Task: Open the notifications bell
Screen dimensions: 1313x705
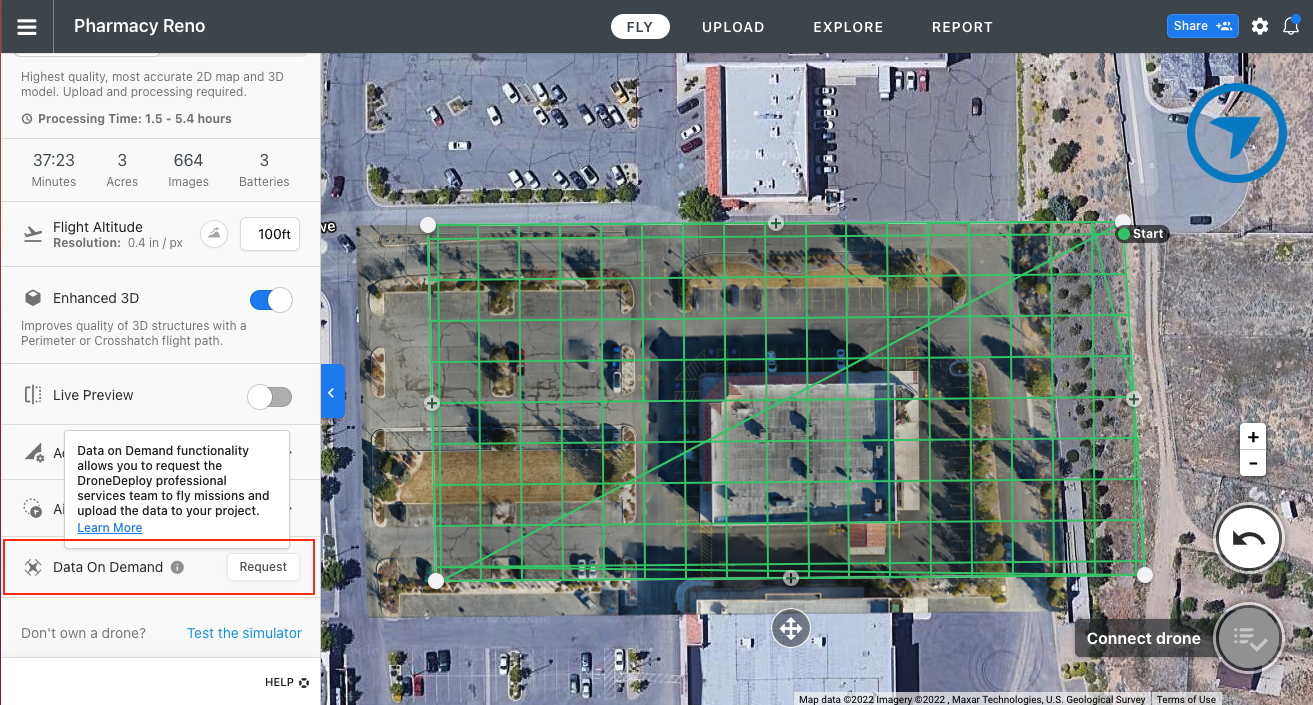Action: click(x=1291, y=26)
